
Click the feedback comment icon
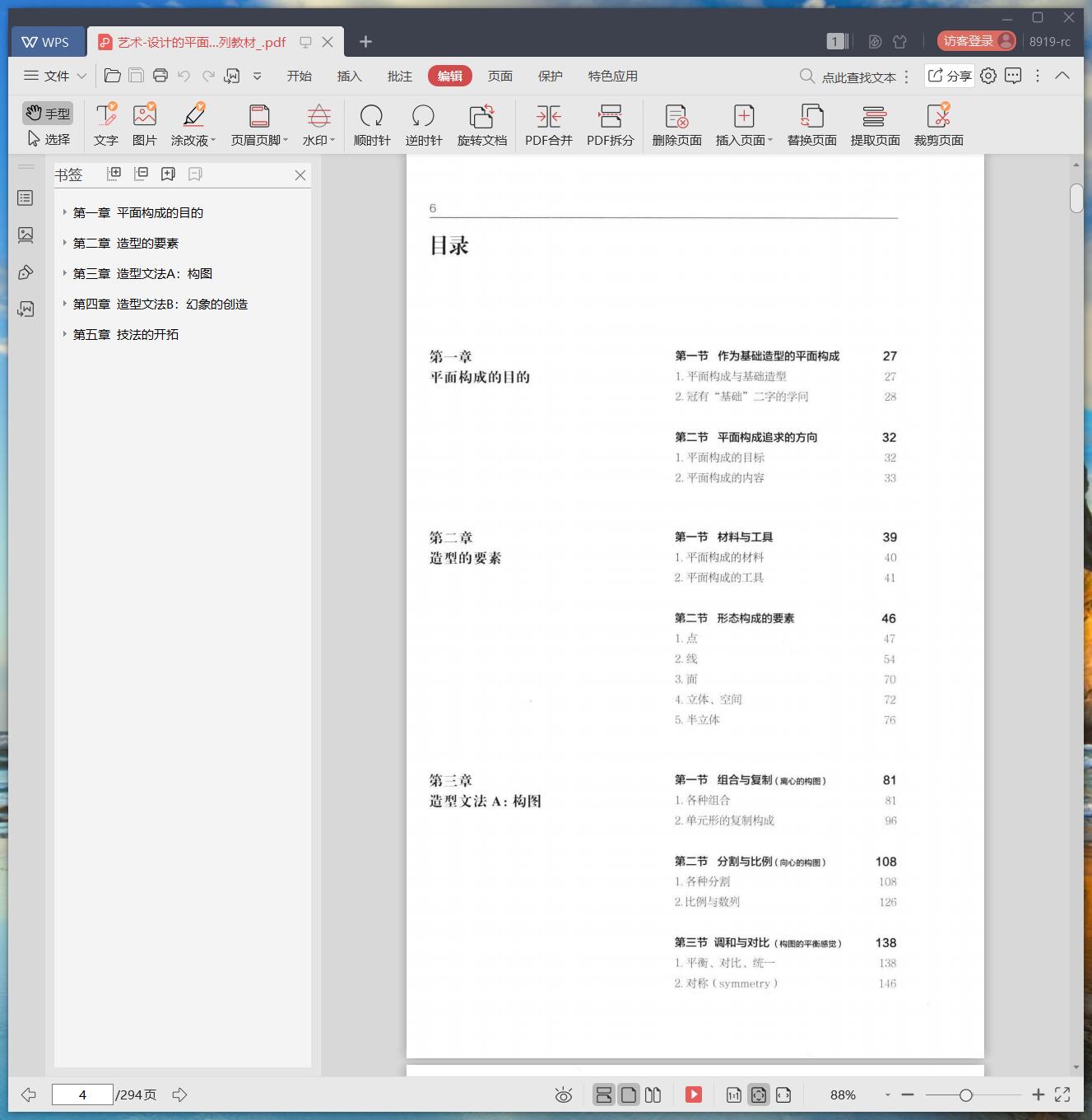(1013, 76)
